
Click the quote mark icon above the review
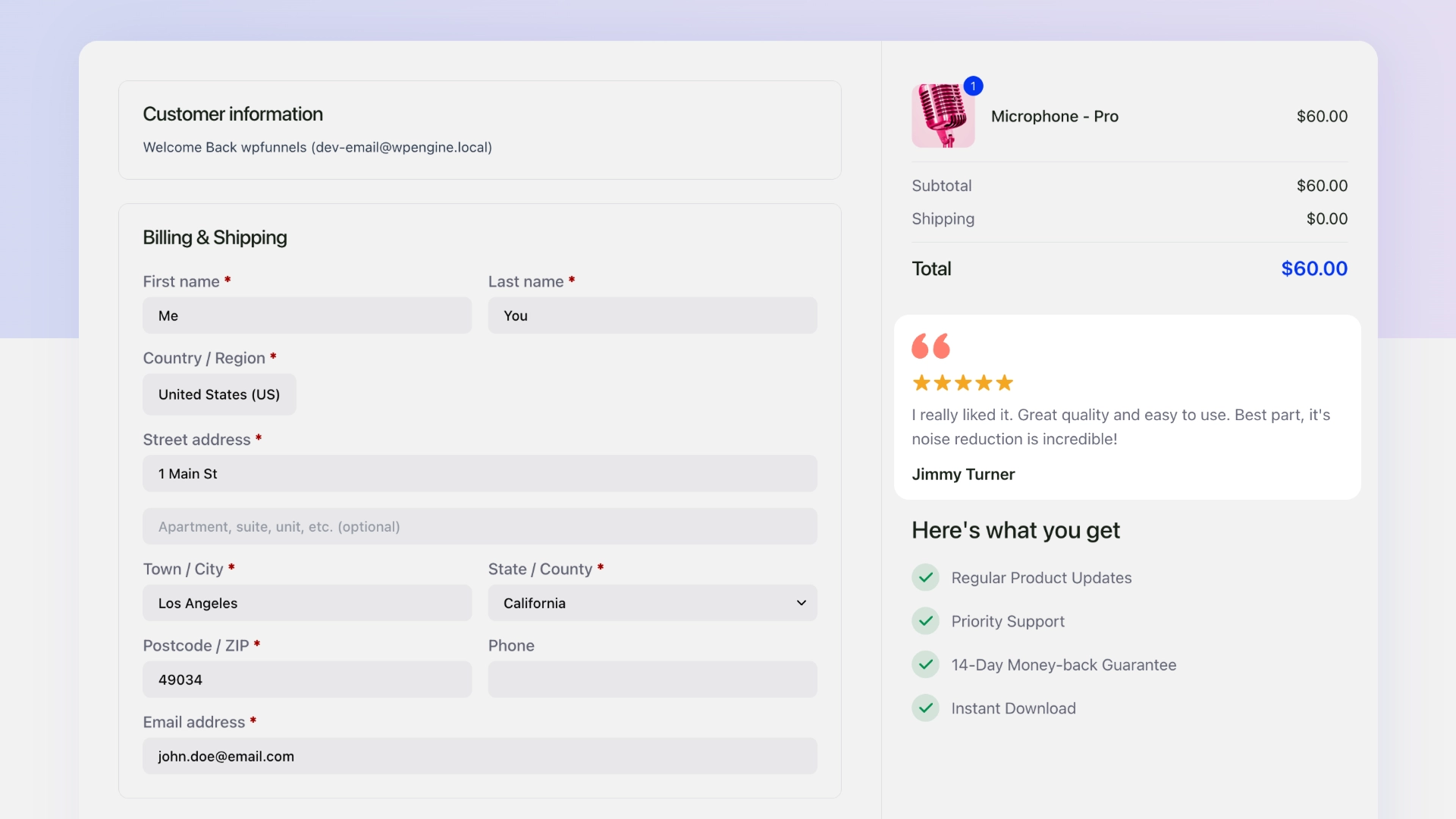point(929,347)
